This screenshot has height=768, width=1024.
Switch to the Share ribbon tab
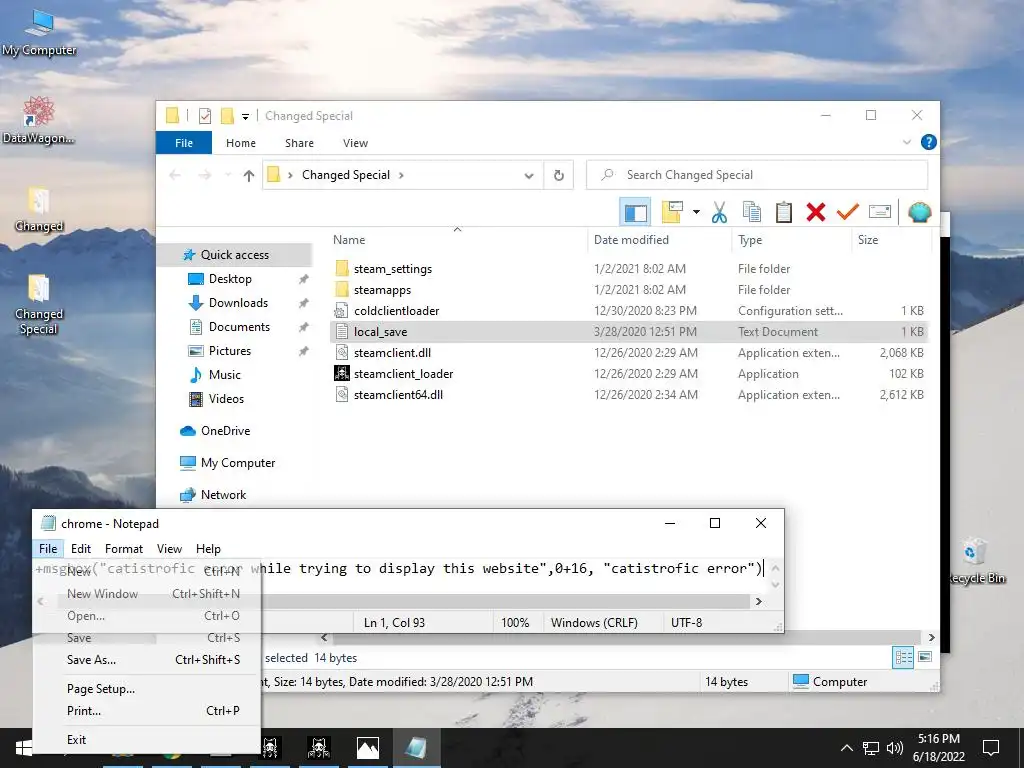pos(299,142)
